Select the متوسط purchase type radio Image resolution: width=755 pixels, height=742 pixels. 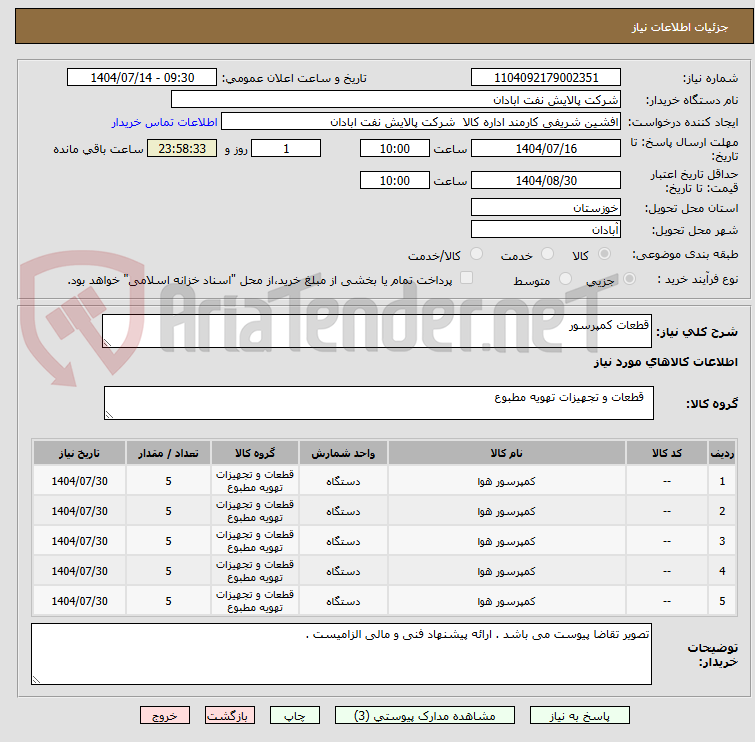[565, 279]
